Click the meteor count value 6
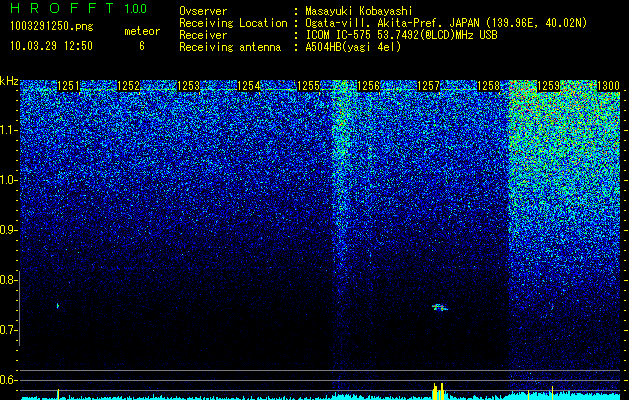This screenshot has height=400, width=629. click(142, 46)
